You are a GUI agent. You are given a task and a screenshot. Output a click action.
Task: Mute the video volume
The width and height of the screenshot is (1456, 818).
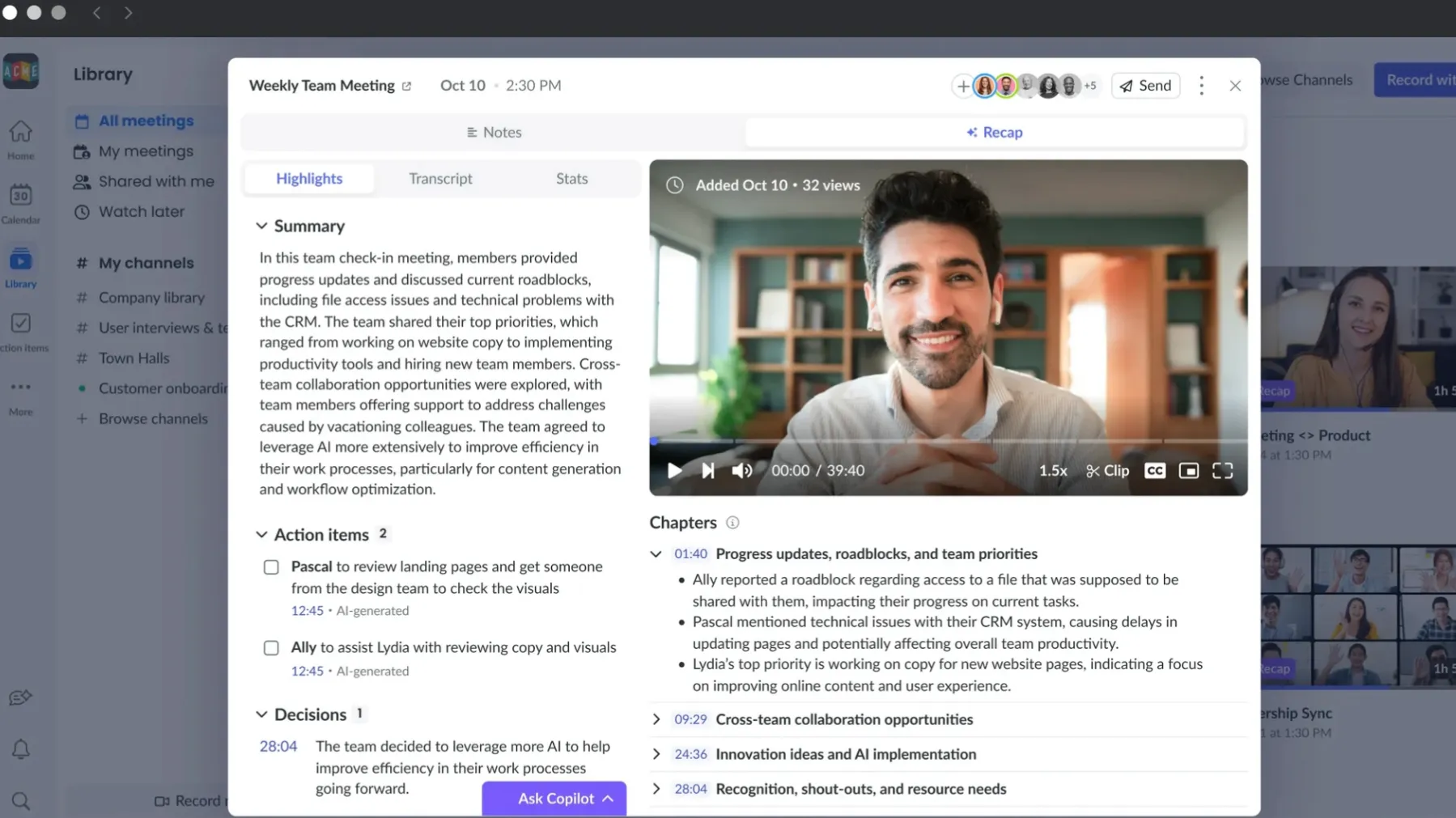741,470
